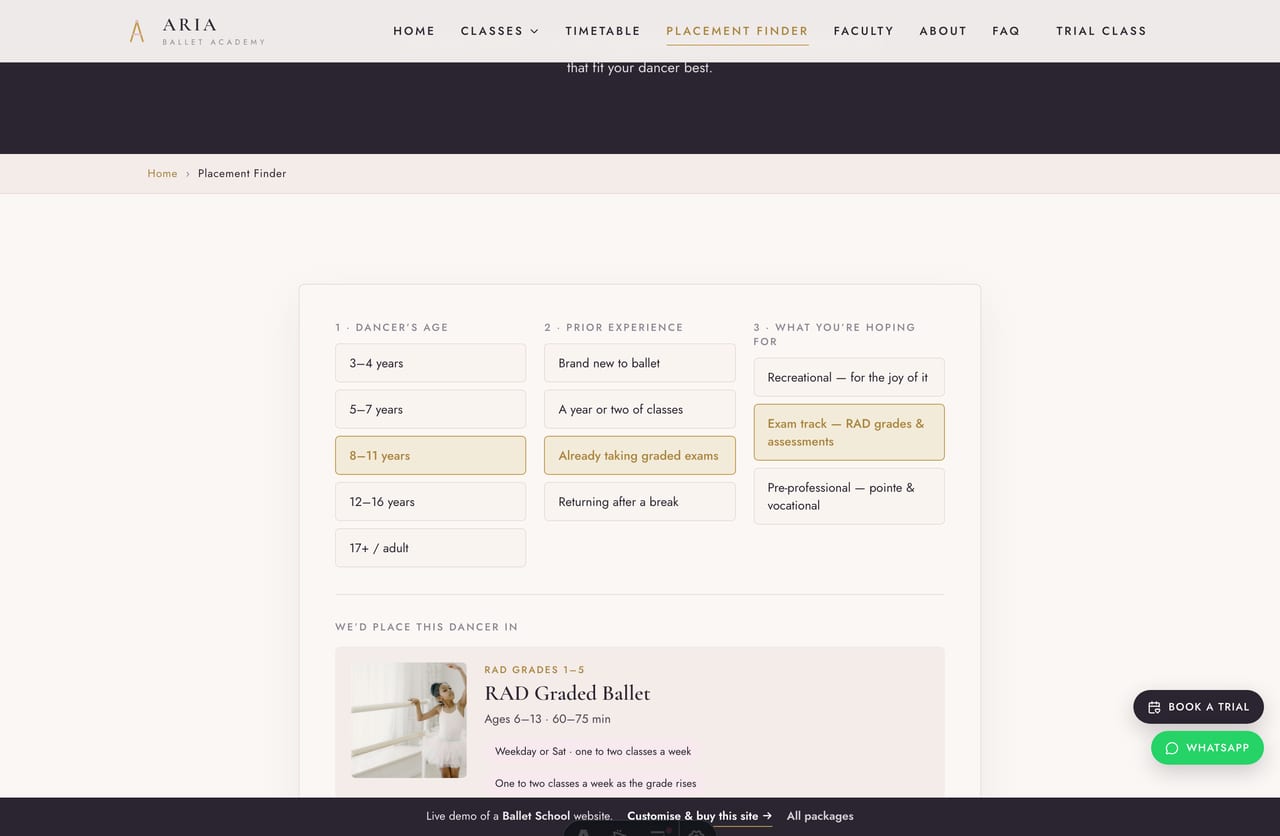This screenshot has width=1280, height=836.
Task: Go to Placement Finder nav item
Action: pyautogui.click(x=737, y=31)
